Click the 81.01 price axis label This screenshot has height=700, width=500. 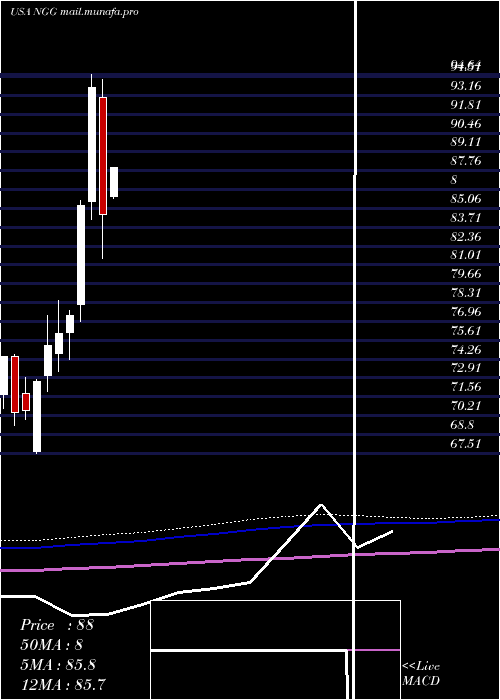(x=466, y=255)
